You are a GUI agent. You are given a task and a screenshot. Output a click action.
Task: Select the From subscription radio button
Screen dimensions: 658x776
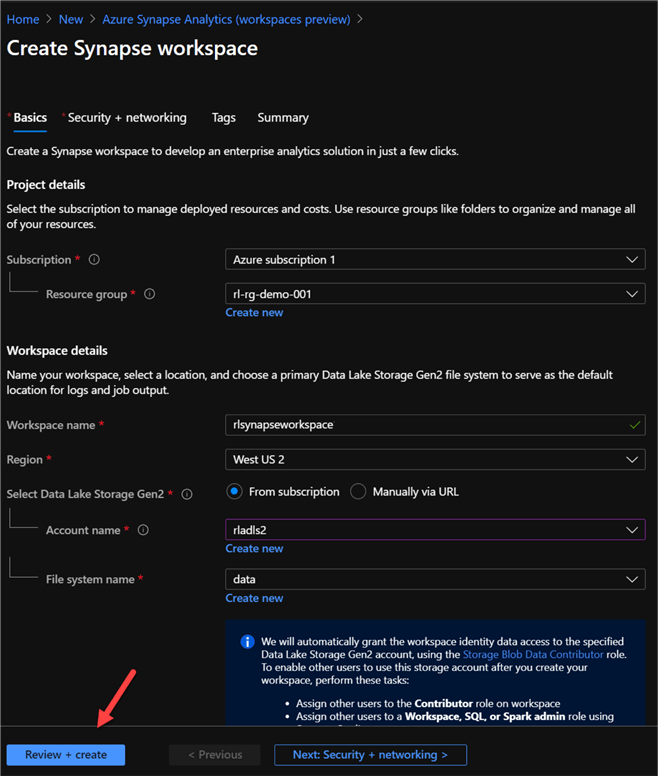point(234,491)
